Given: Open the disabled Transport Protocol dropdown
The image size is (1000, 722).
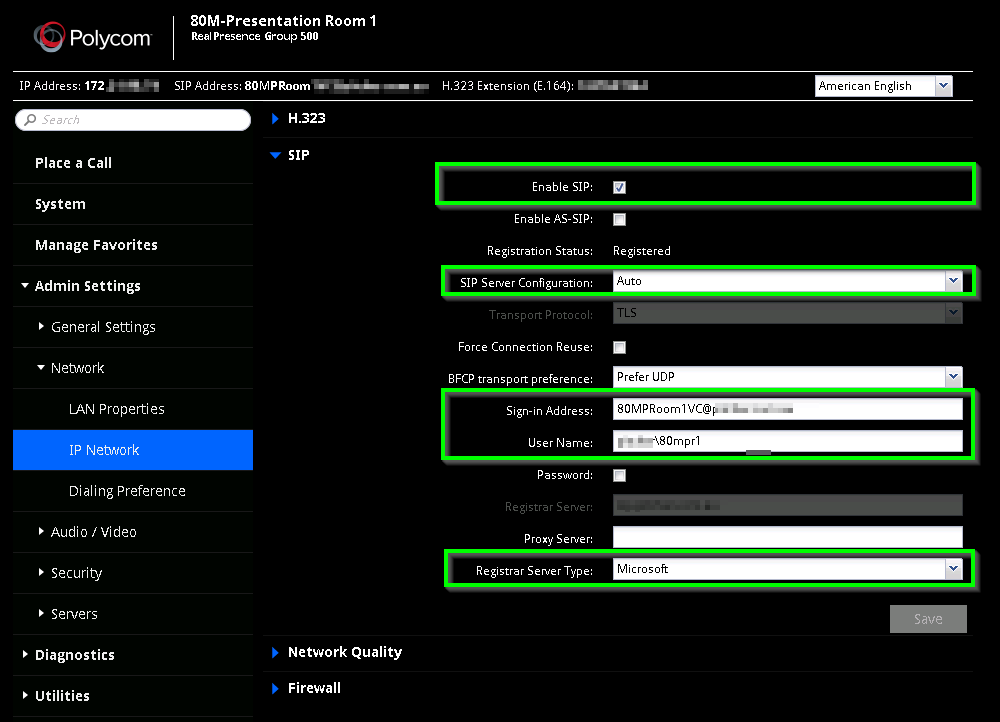Looking at the screenshot, I should coord(788,313).
